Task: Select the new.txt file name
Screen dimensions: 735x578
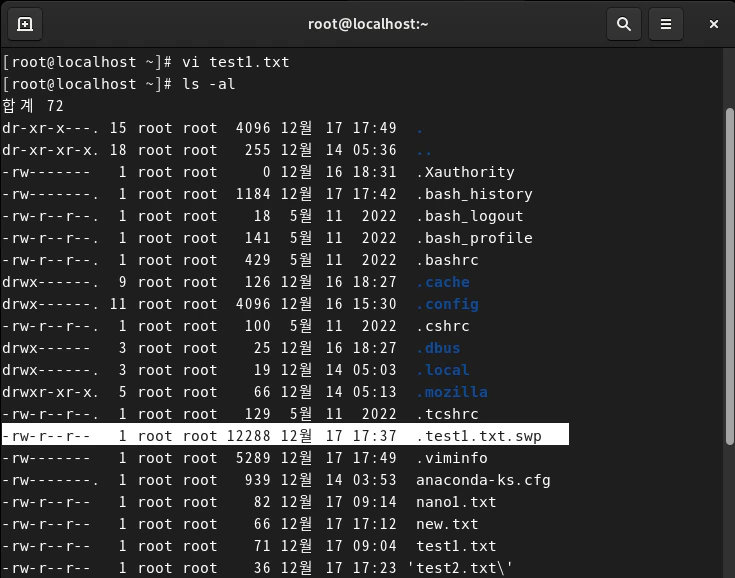Action: pos(447,524)
